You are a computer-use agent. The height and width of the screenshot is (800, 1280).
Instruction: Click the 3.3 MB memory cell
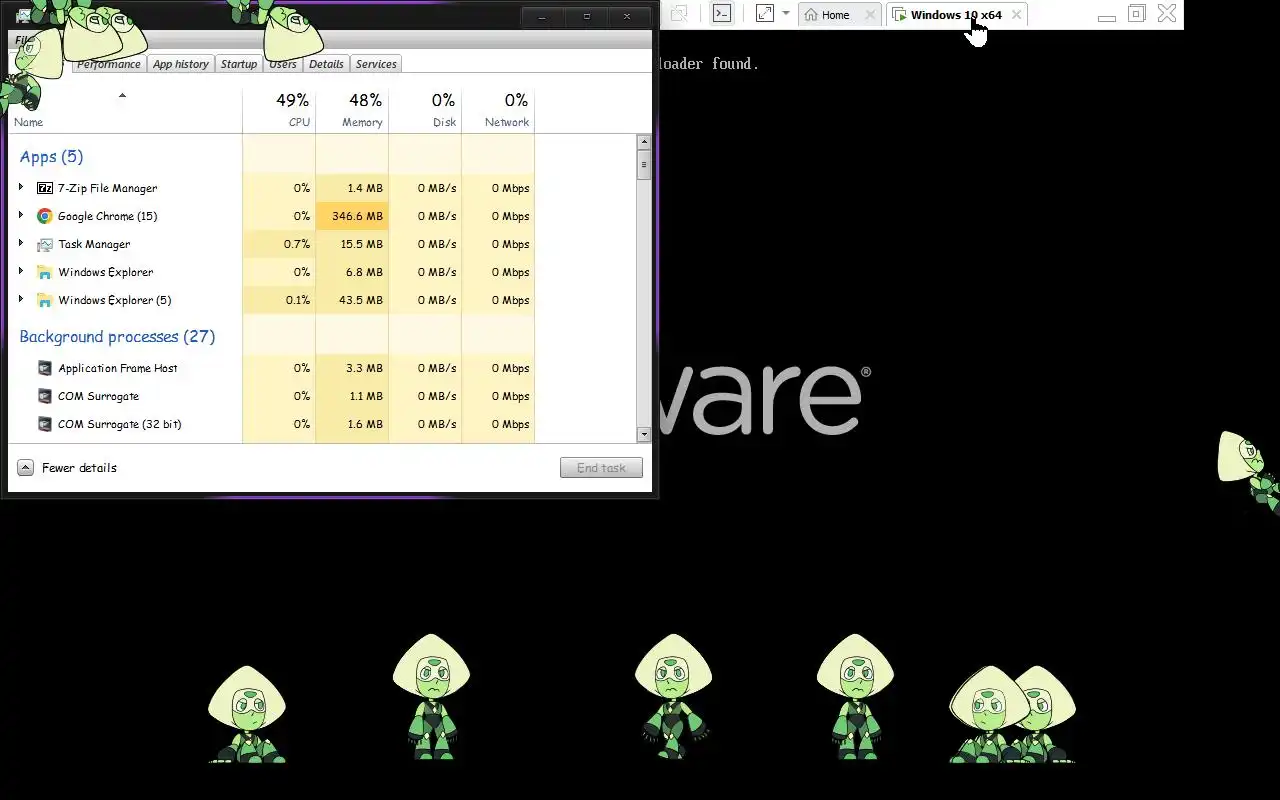click(352, 368)
